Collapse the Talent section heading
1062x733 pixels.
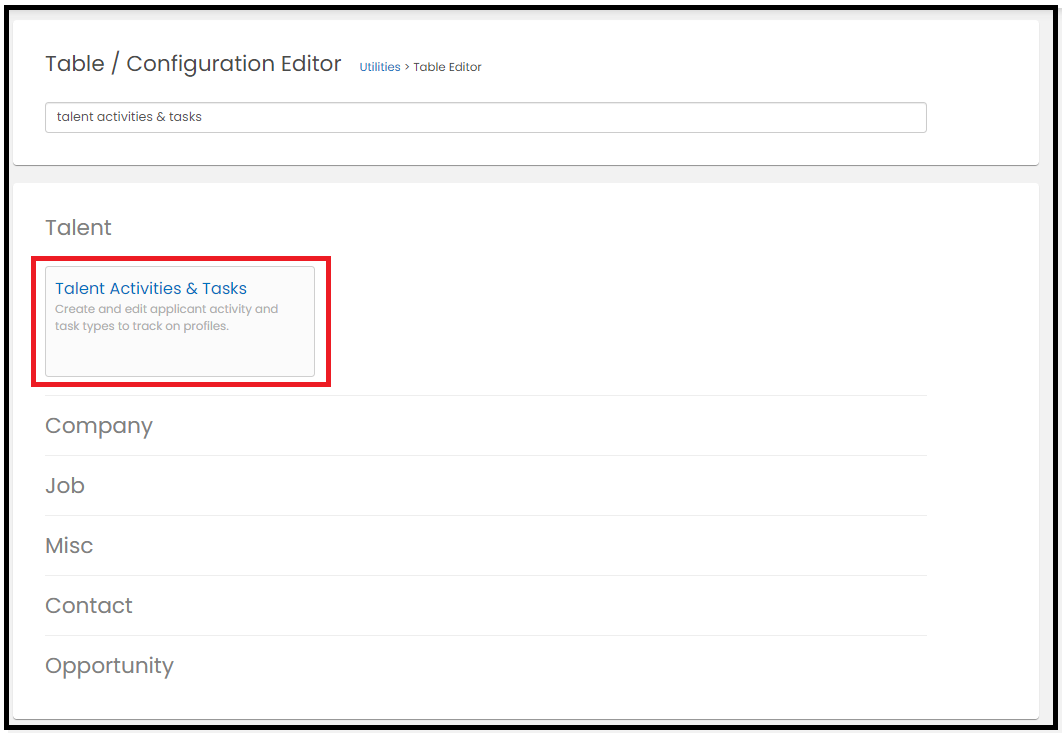(79, 228)
